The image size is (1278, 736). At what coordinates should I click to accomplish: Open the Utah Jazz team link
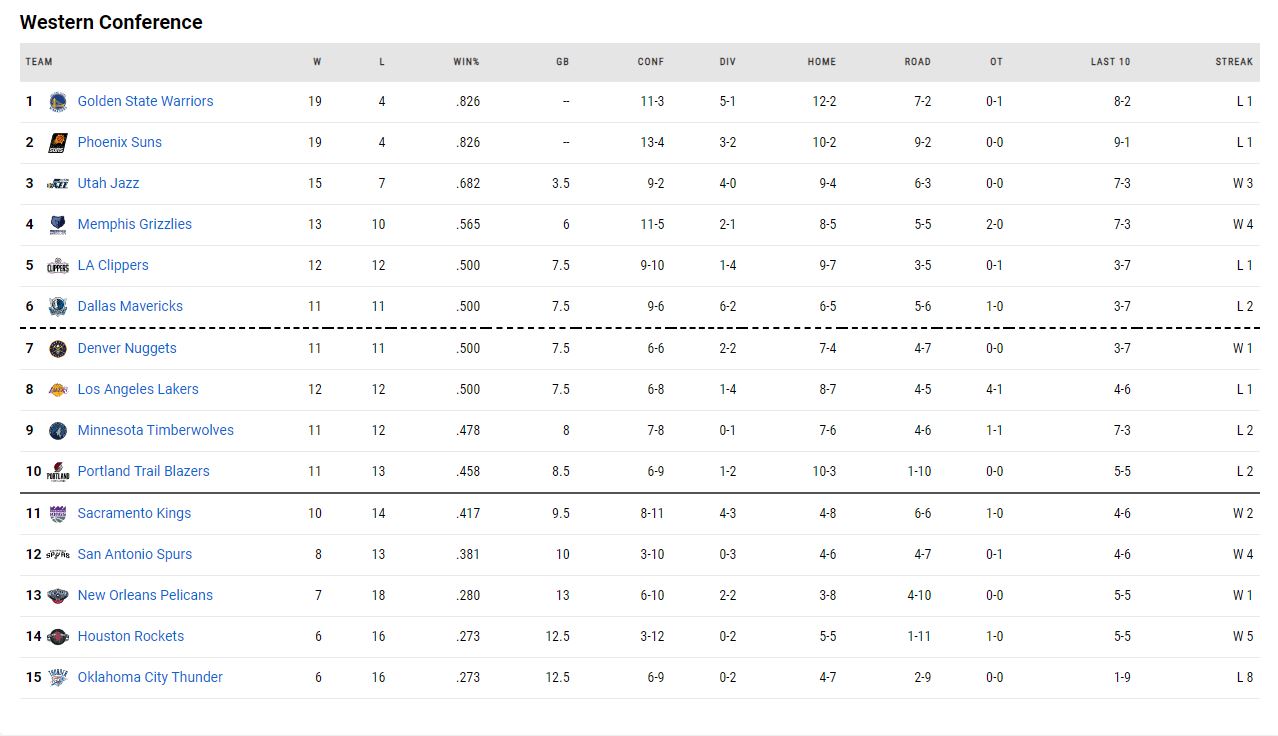(x=108, y=183)
